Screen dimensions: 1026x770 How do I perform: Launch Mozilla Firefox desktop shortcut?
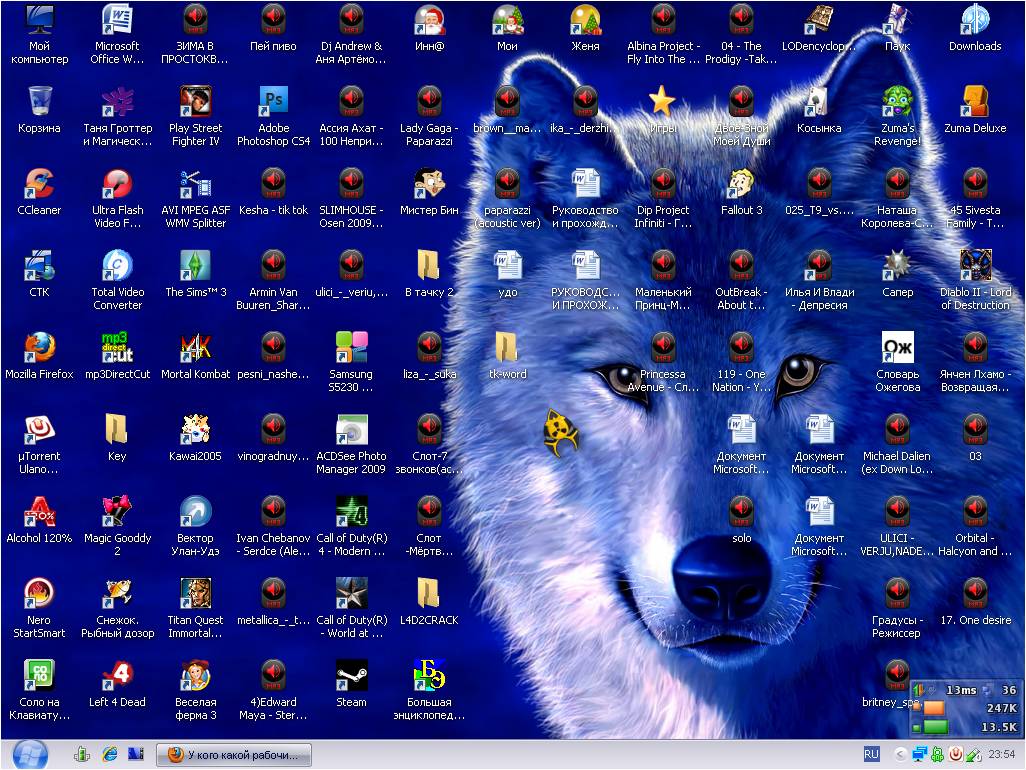(x=39, y=348)
